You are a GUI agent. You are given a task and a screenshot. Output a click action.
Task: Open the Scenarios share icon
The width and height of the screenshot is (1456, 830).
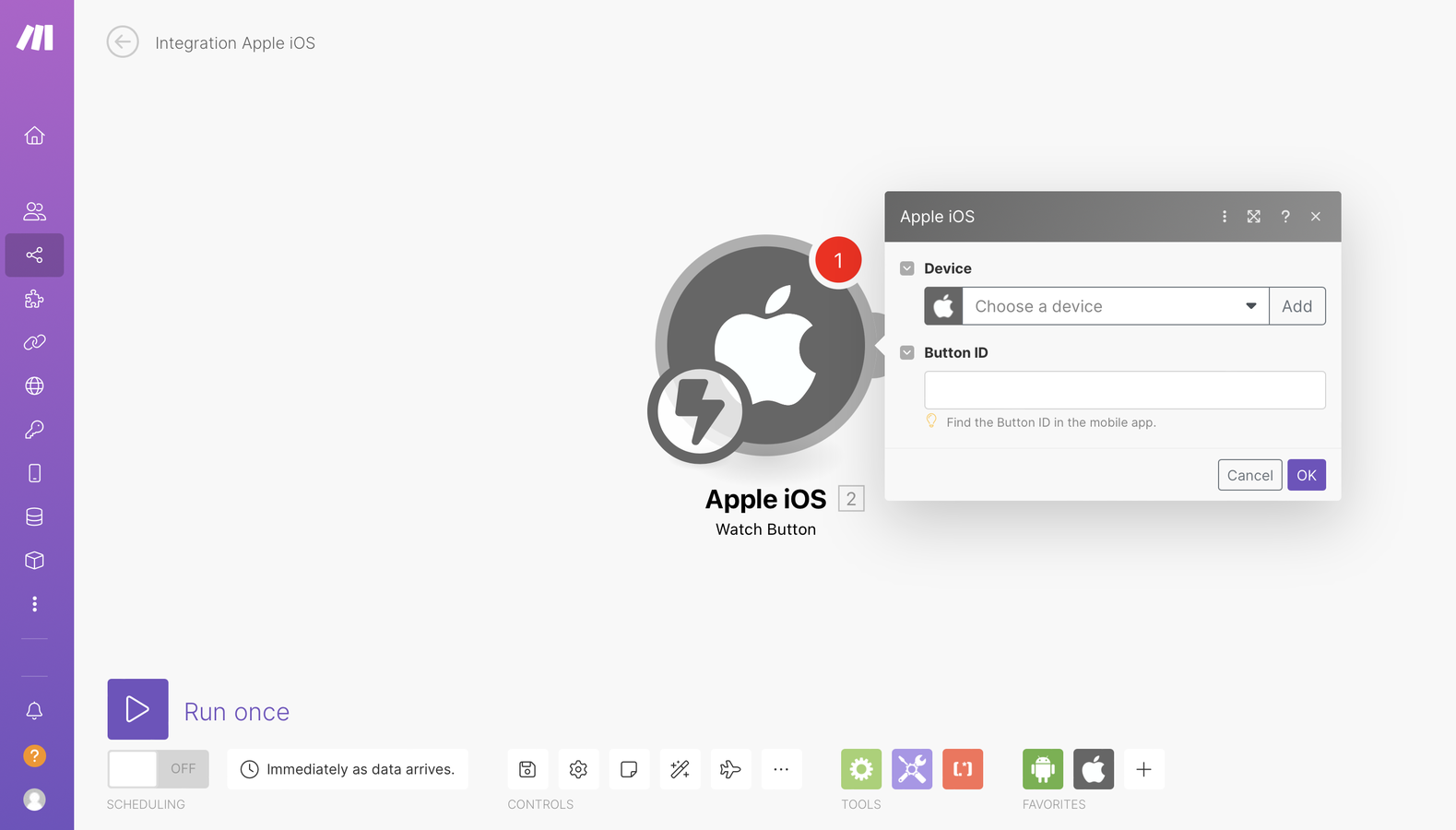click(34, 255)
